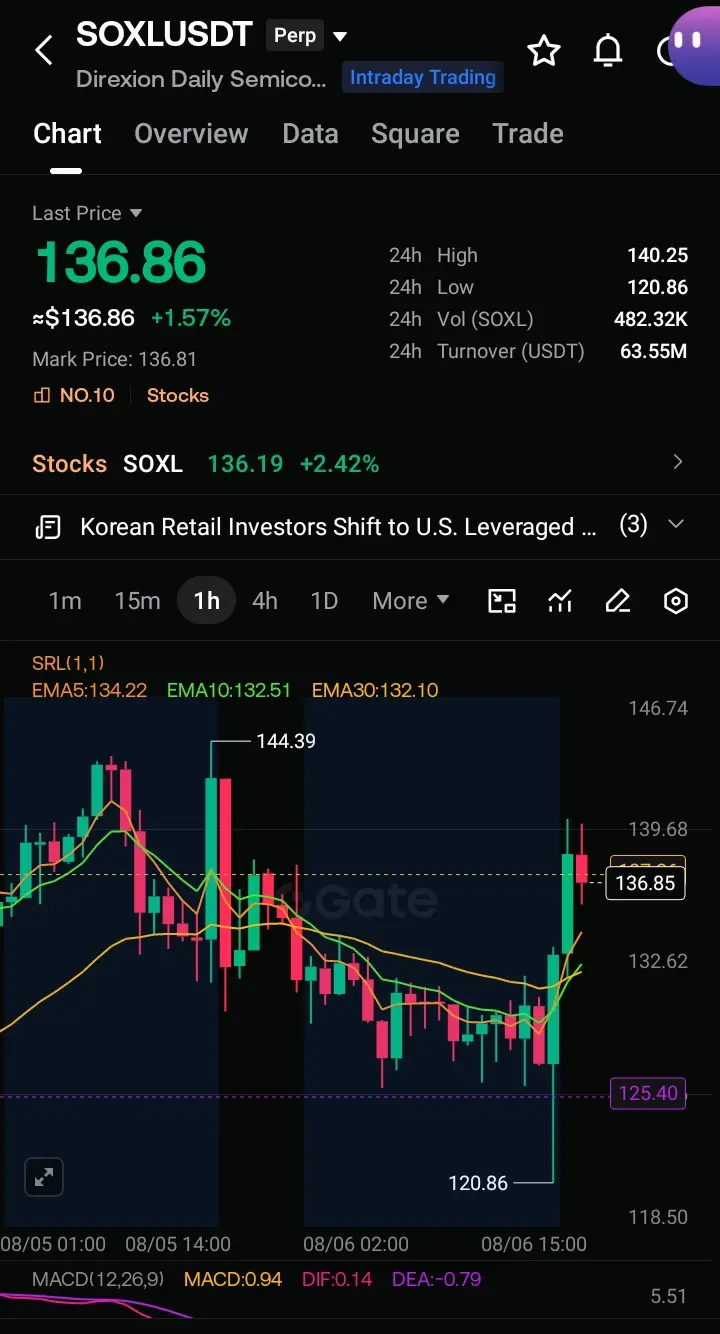The height and width of the screenshot is (1334, 720).
Task: Switch to the Overview tab
Action: (x=191, y=134)
